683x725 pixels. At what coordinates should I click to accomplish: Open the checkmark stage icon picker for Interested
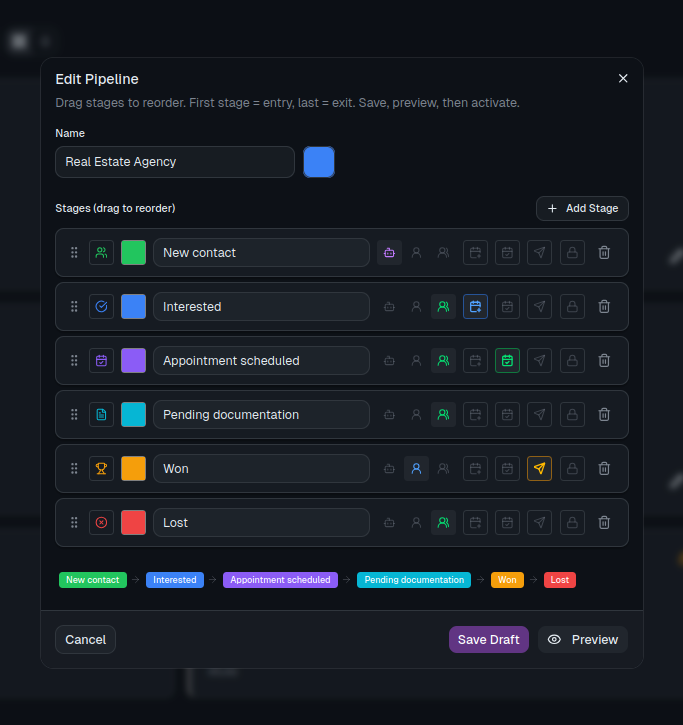click(x=101, y=307)
